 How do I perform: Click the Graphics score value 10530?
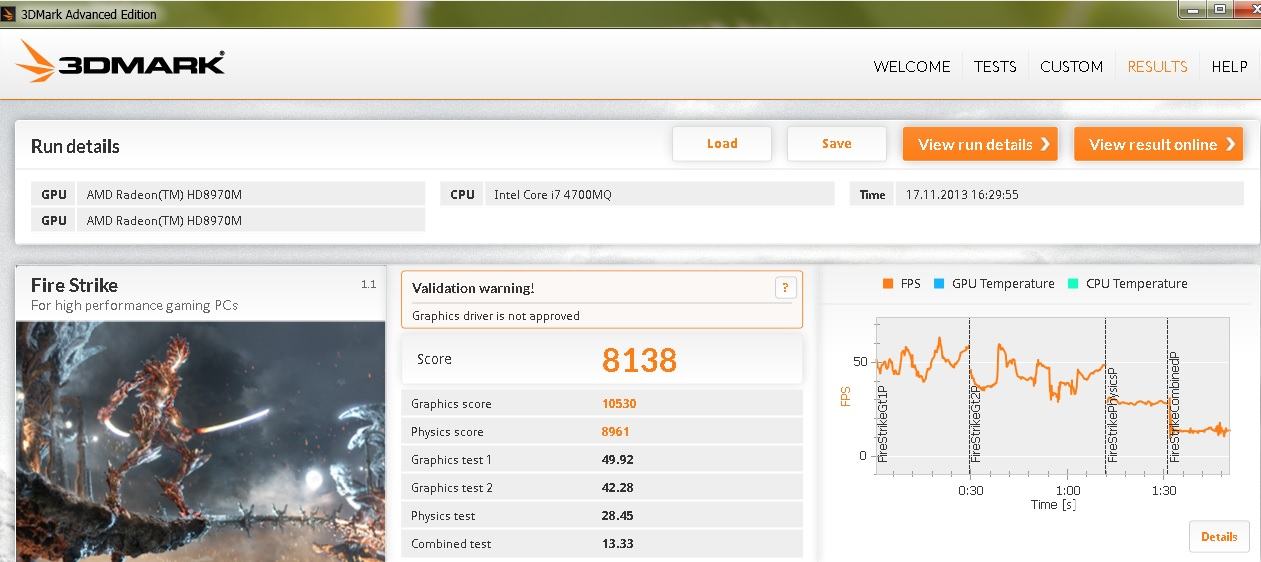tap(619, 404)
